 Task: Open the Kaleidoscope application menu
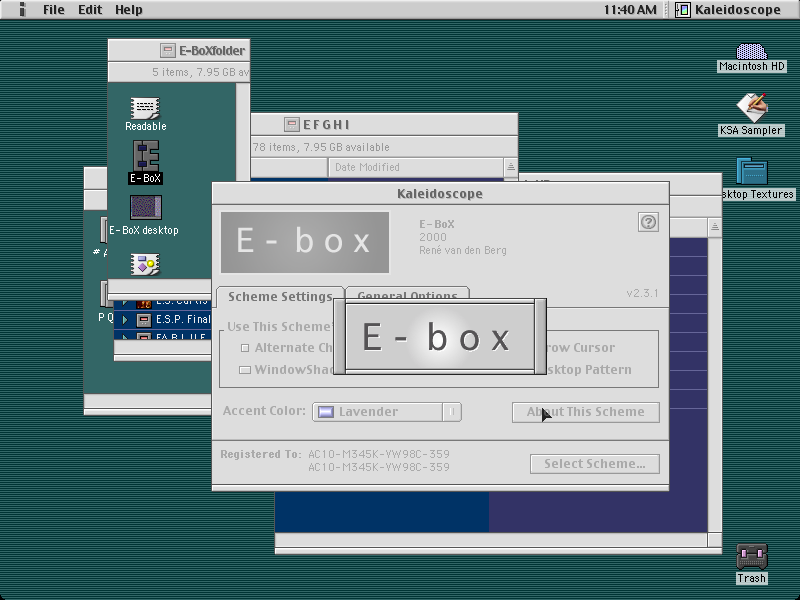click(x=729, y=10)
